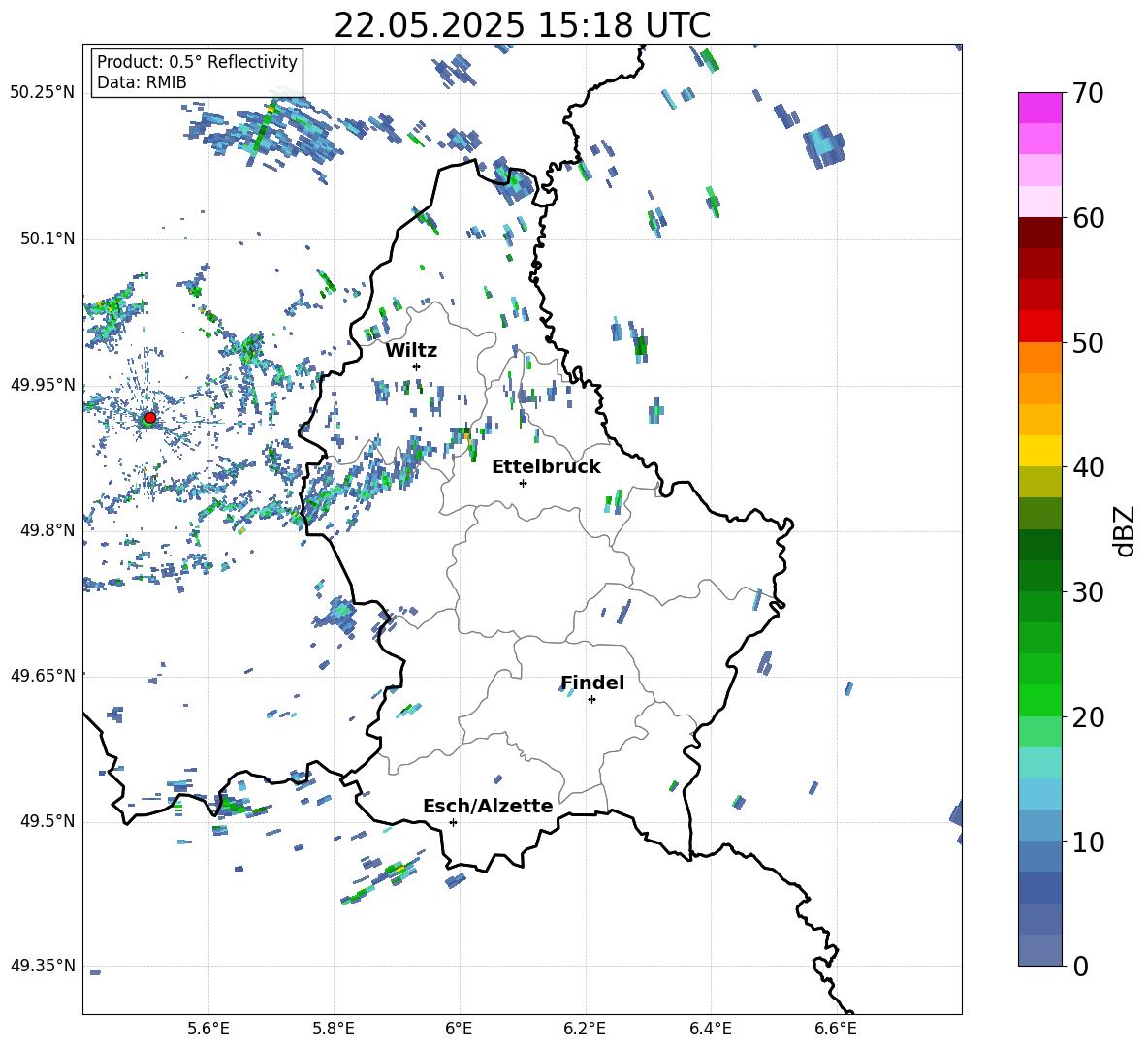Click the 49.35°N latitude label

[43, 966]
